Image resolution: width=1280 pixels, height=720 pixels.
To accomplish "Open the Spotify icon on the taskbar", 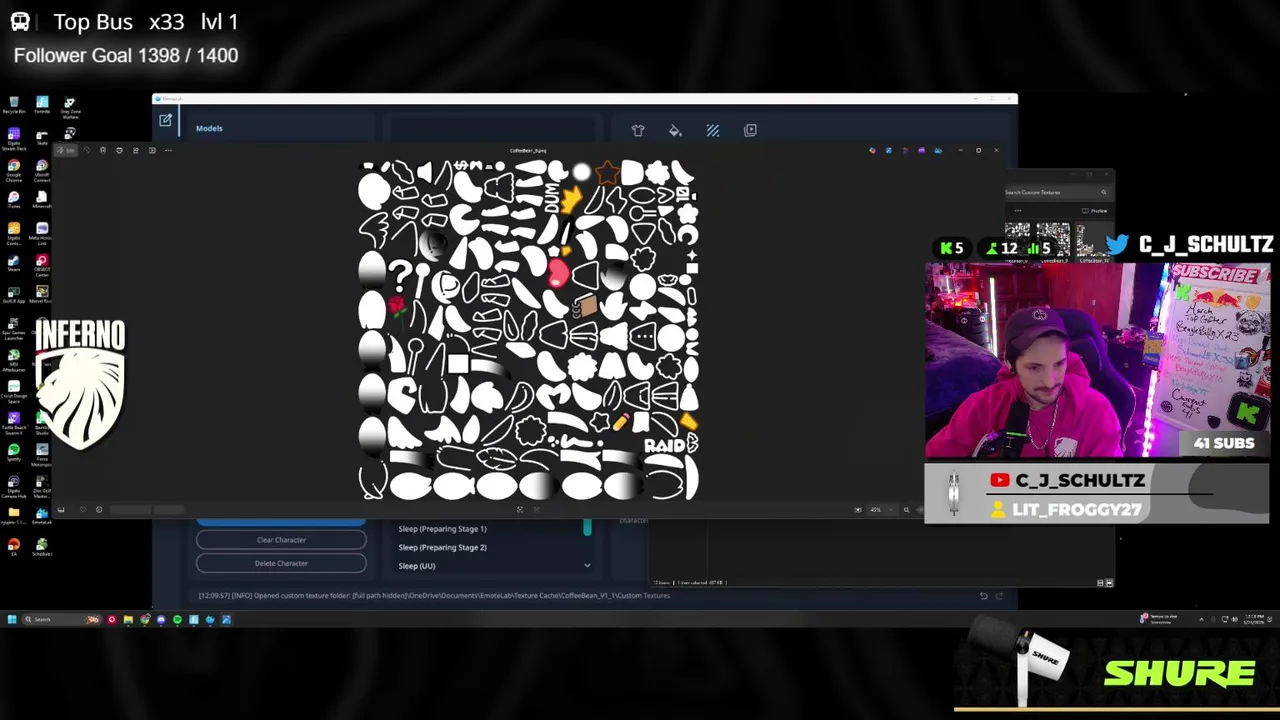I will [x=177, y=620].
